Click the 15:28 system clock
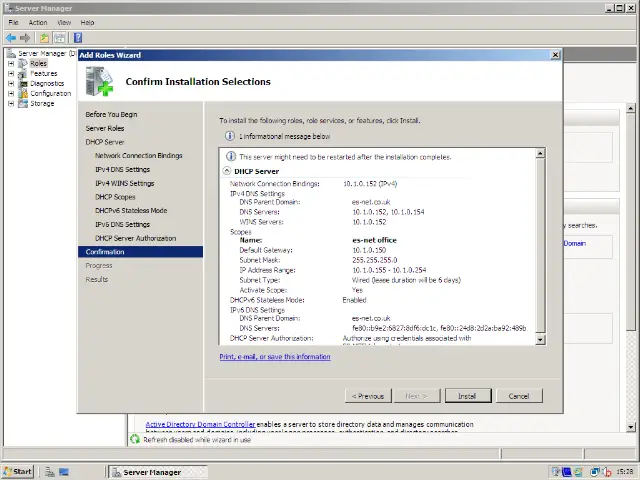 click(x=625, y=472)
